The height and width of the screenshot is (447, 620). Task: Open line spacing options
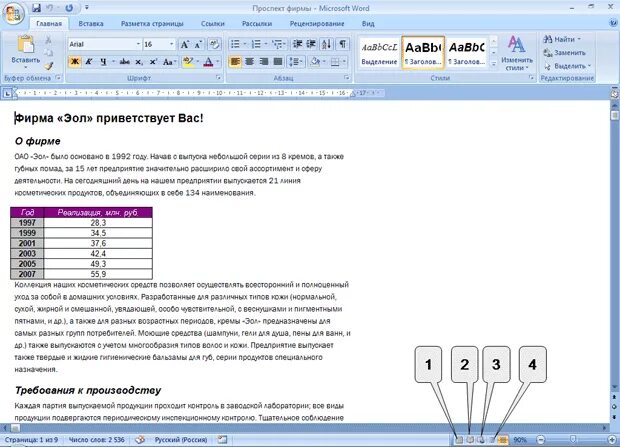[295, 62]
